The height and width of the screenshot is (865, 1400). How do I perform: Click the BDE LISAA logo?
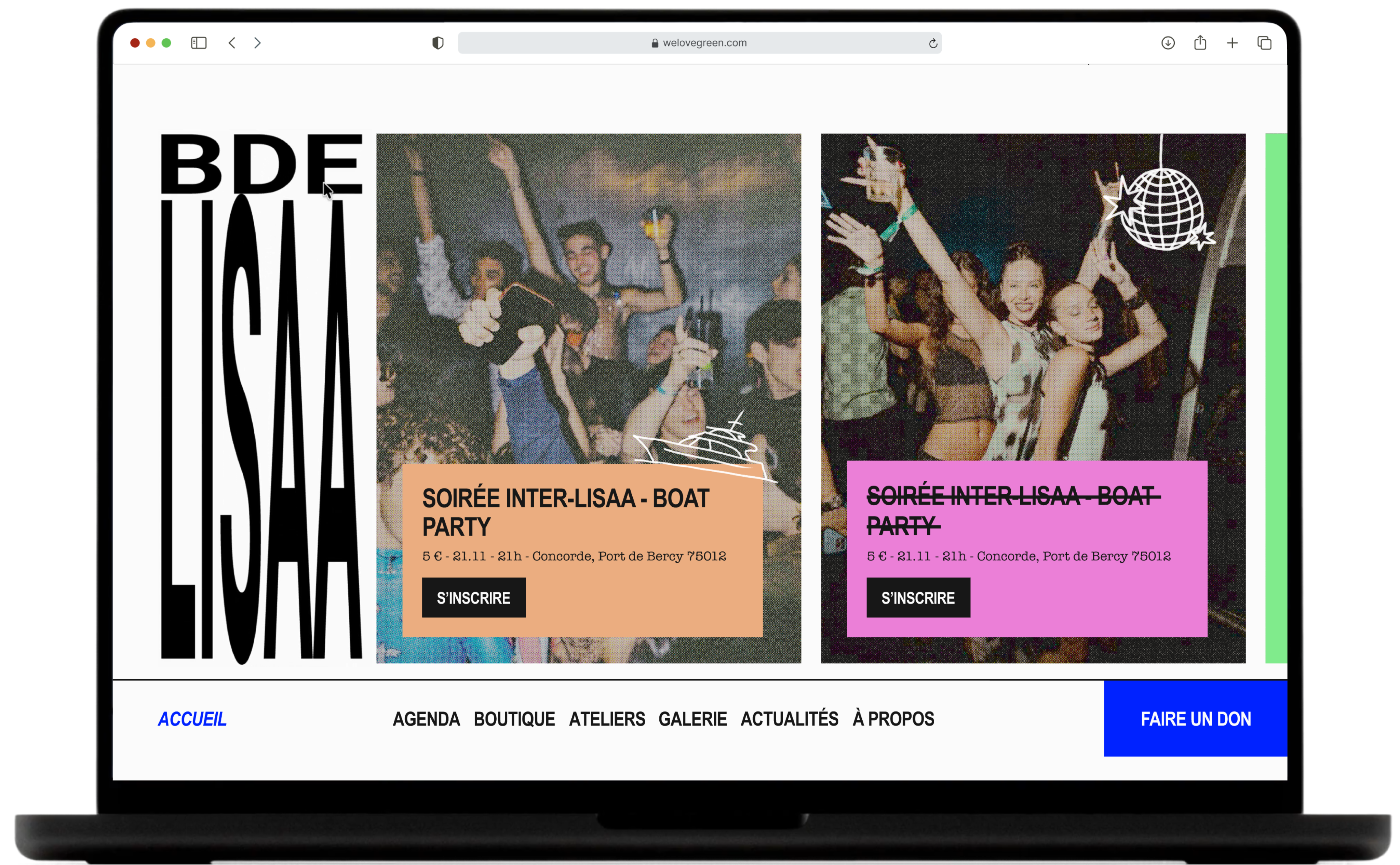pos(261,399)
